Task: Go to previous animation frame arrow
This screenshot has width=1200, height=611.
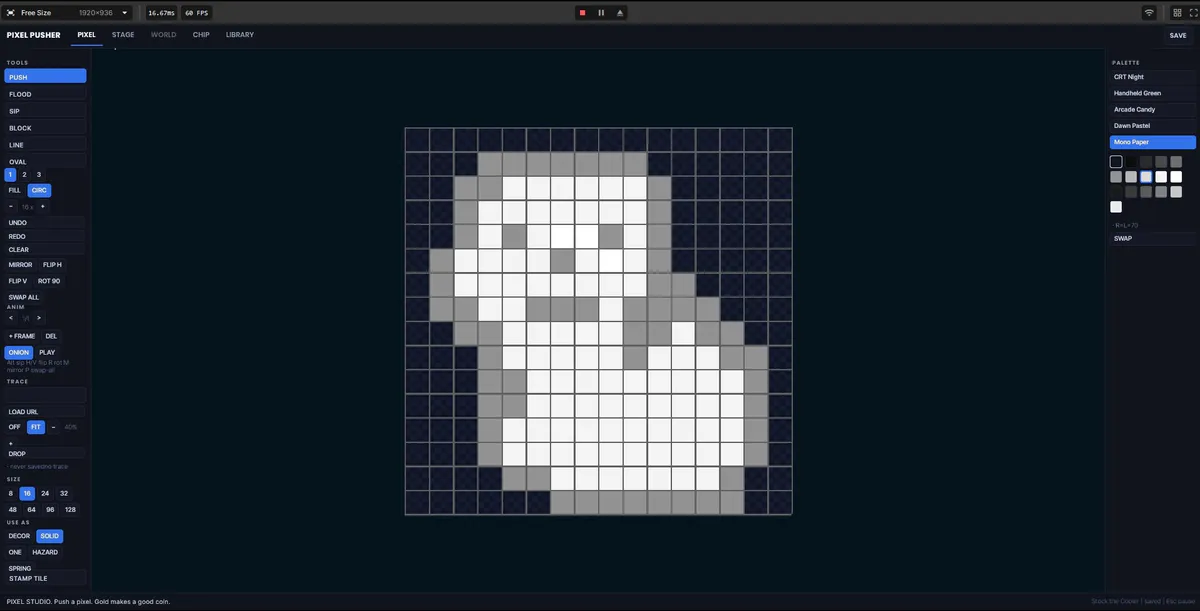Action: [x=11, y=318]
